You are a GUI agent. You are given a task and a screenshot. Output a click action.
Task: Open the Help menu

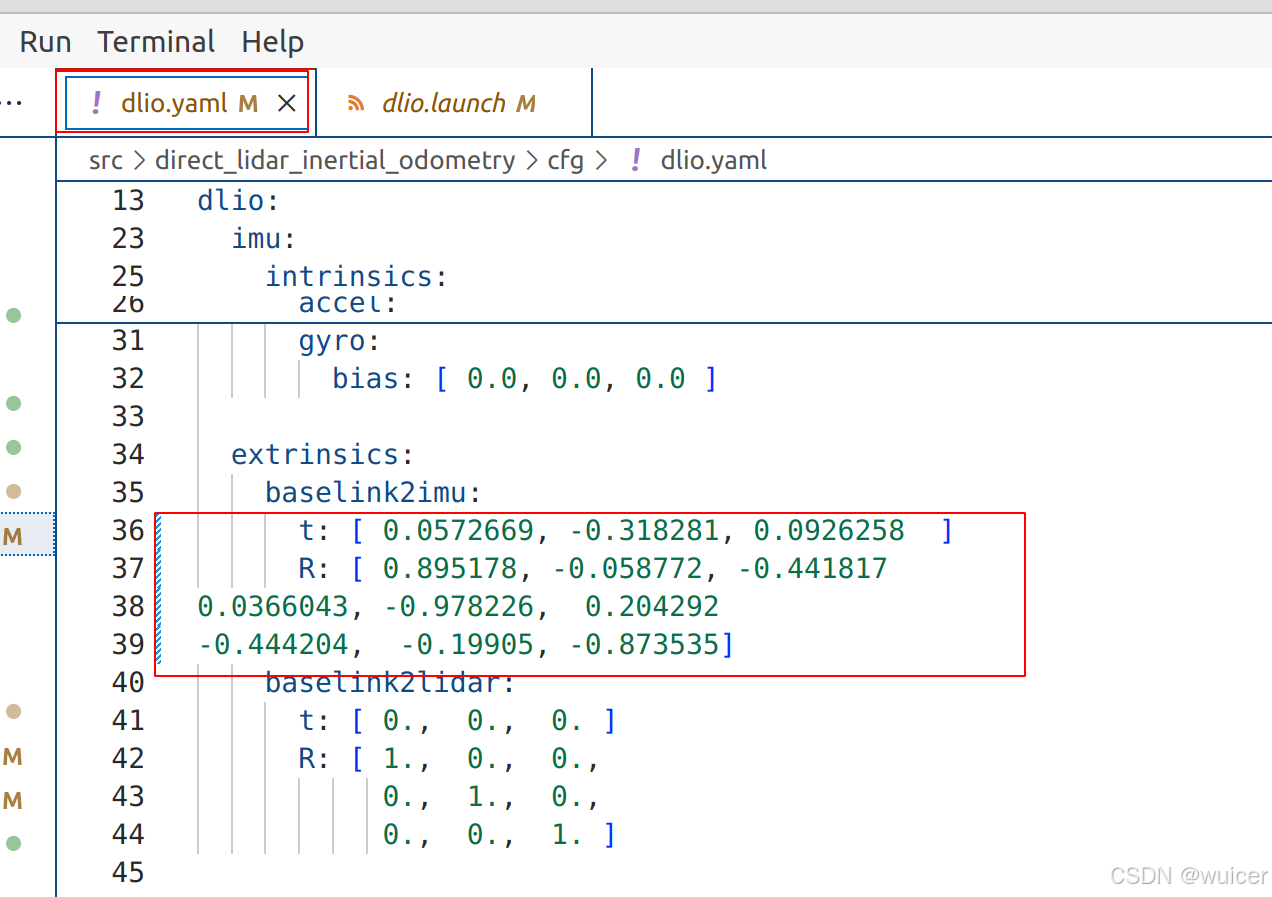tap(272, 41)
